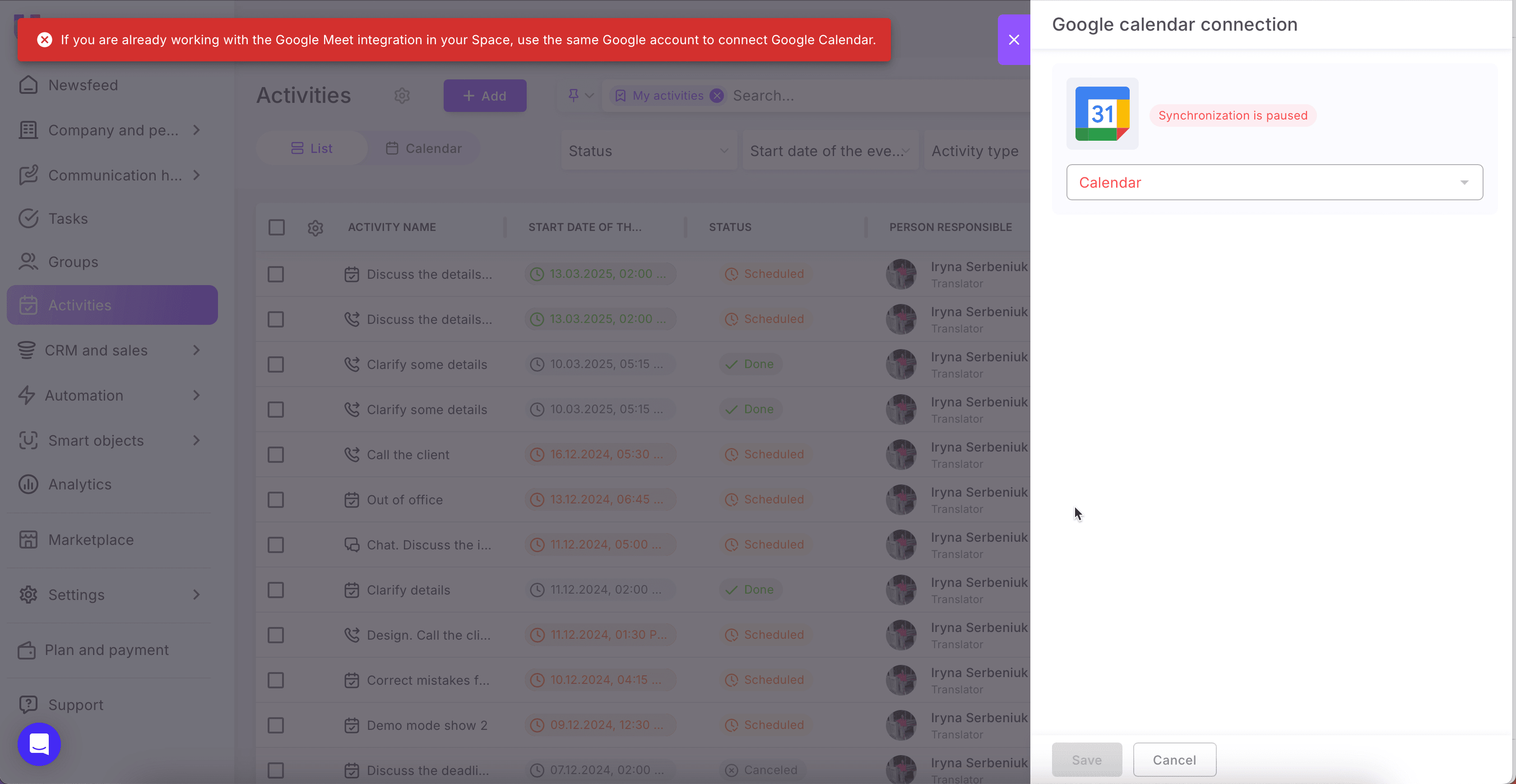Screen dimensions: 1516x784
Task: Click the Add activity button
Action: 484,96
